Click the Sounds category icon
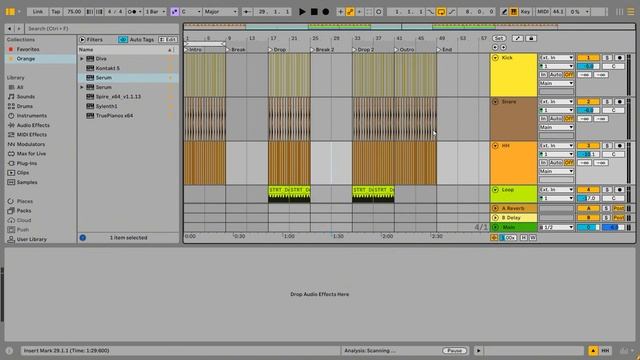The height and width of the screenshot is (360, 640). [x=11, y=97]
